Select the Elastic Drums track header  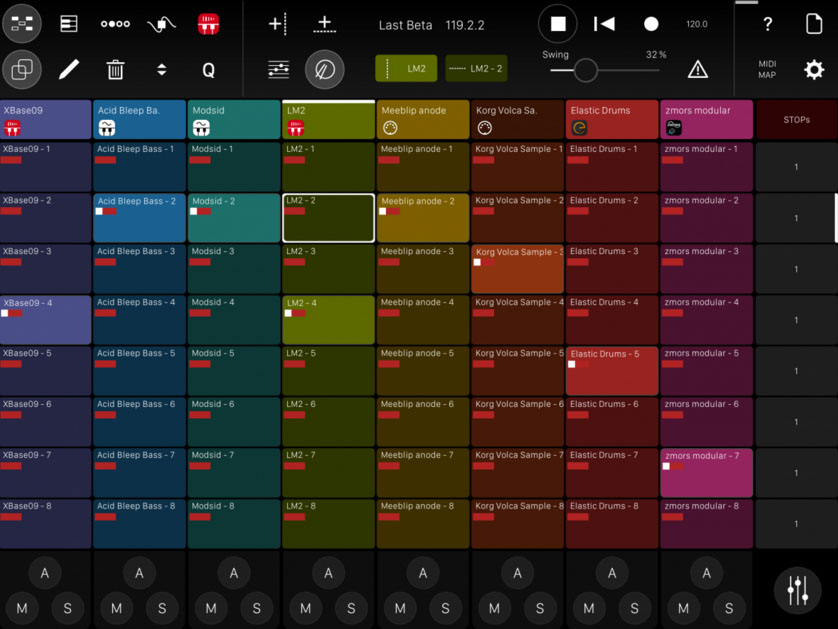(612, 119)
